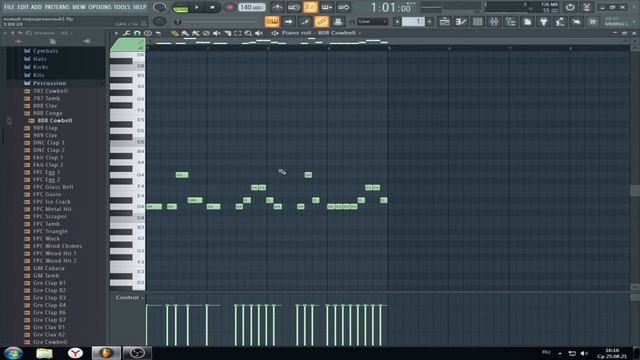The height and width of the screenshot is (360, 640).
Task: Arm the Record button
Action: coord(230,7)
